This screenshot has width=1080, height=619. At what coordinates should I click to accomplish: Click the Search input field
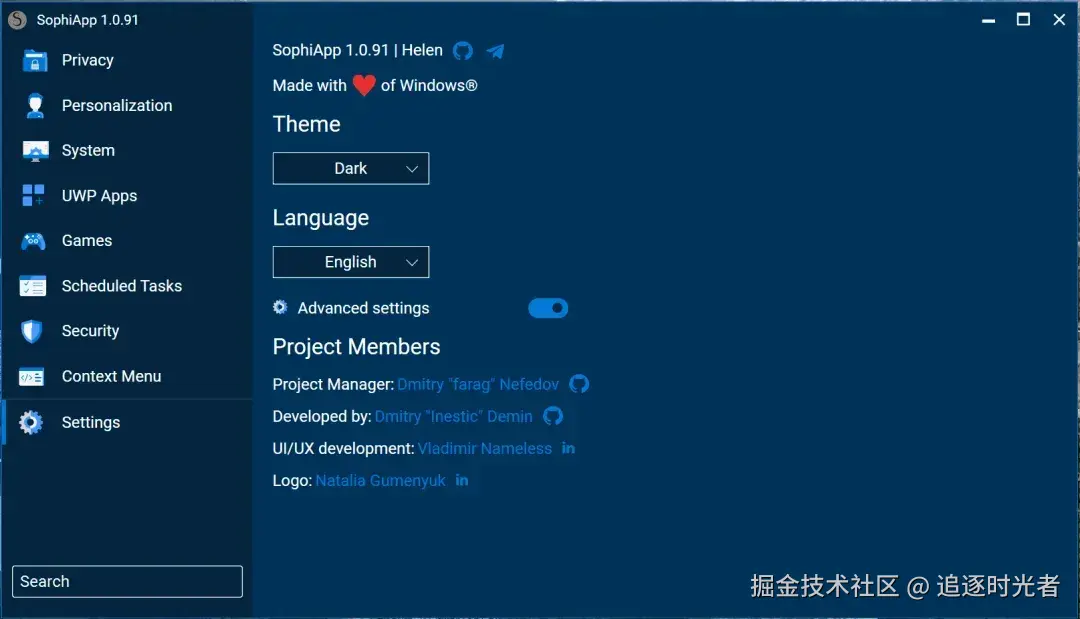pyautogui.click(x=127, y=582)
